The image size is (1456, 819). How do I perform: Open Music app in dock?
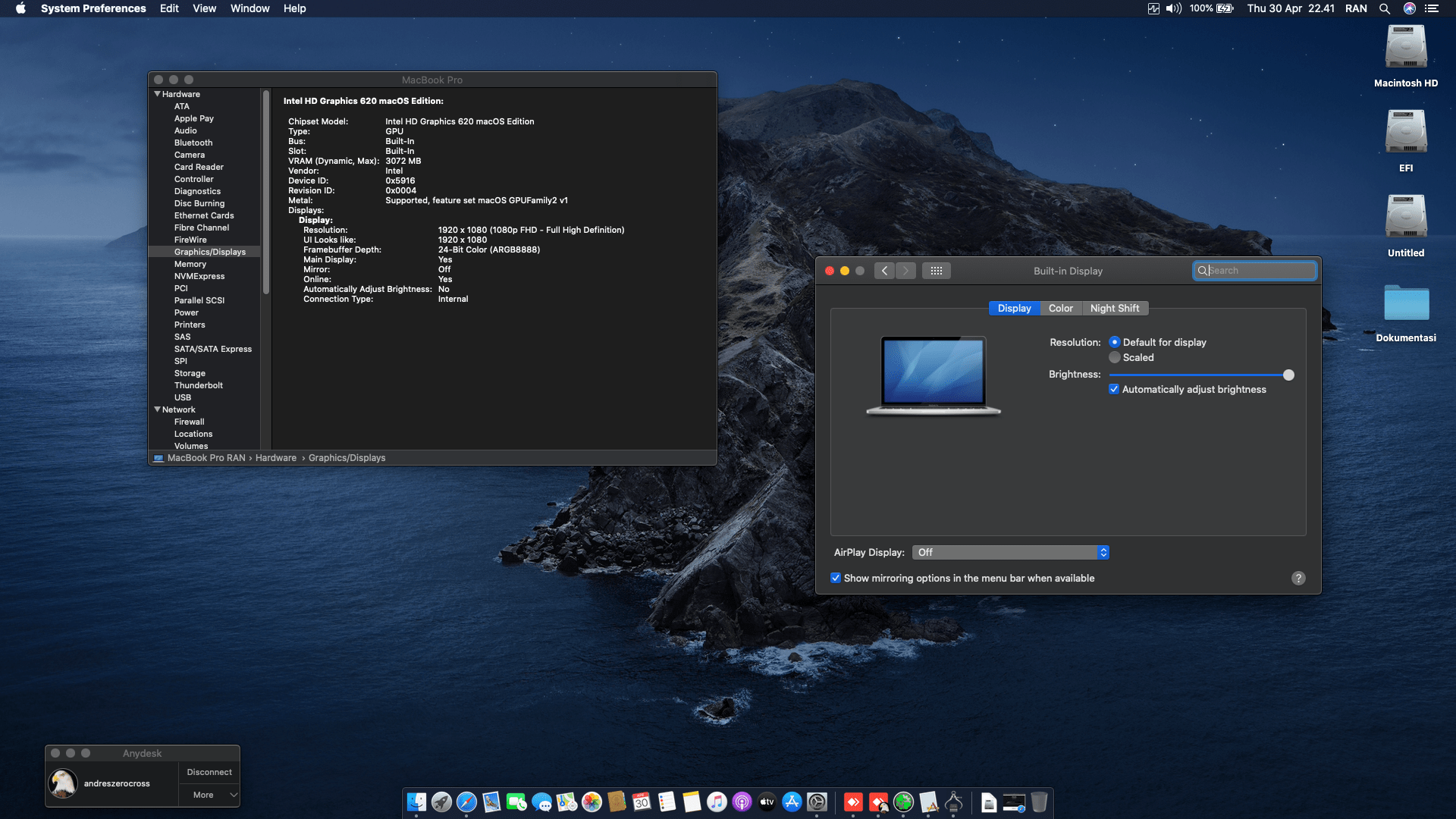(x=717, y=802)
